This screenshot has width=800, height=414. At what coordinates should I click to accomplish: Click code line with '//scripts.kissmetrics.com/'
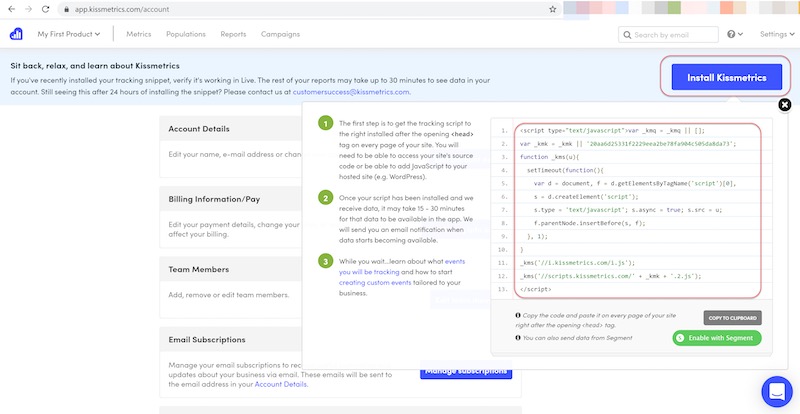click(611, 276)
